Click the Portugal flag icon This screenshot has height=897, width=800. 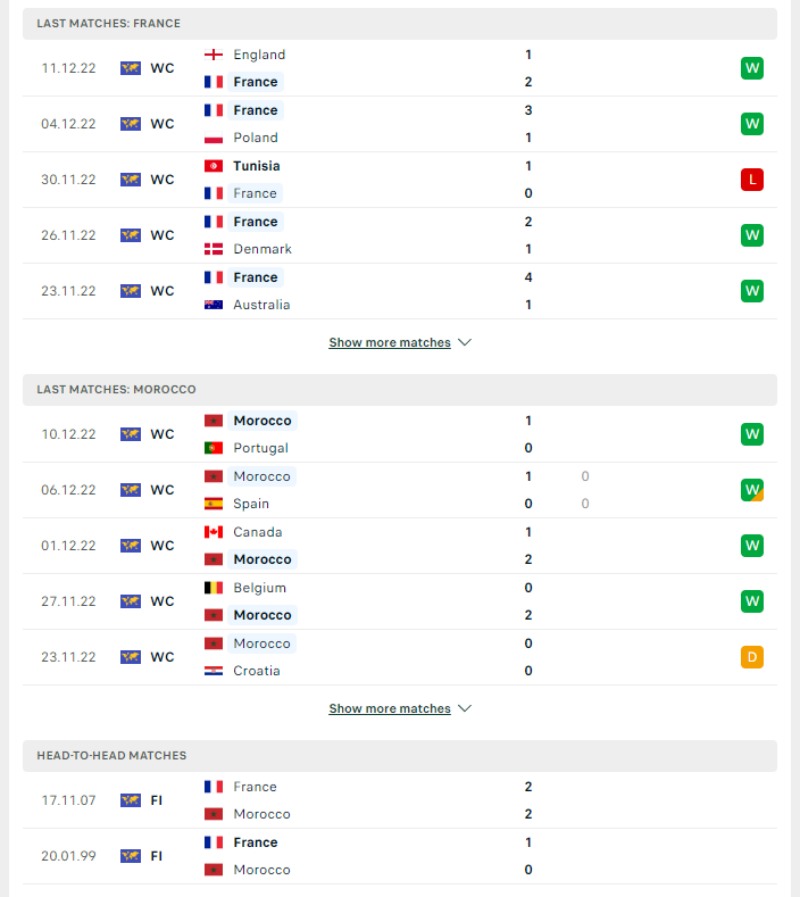coord(213,448)
